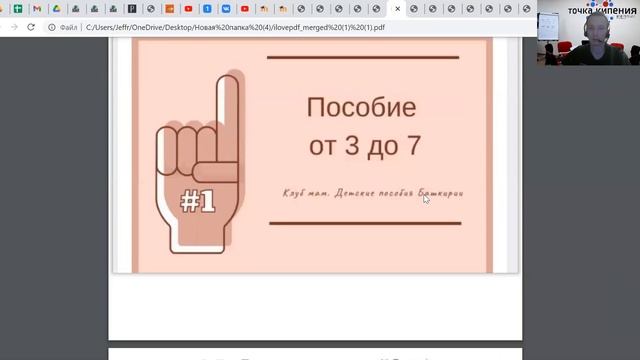Screen dimensions: 640x360
Task: Switch to the Gmail tab
Action: click(x=37, y=9)
